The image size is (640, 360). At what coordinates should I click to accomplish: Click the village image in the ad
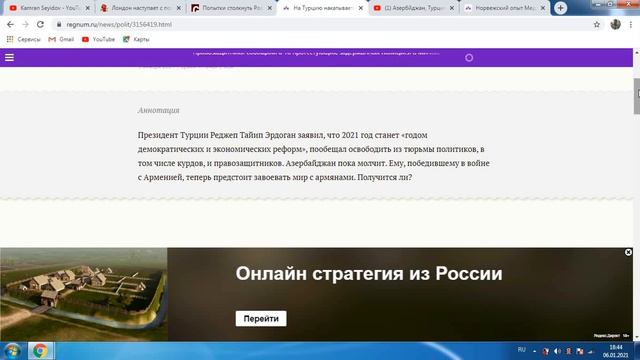(84, 294)
